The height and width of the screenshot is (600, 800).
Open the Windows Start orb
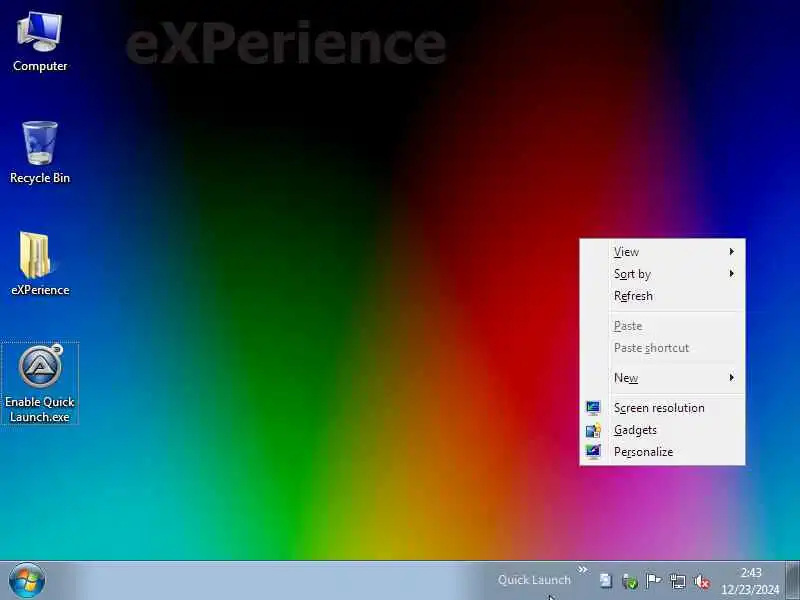[27, 581]
